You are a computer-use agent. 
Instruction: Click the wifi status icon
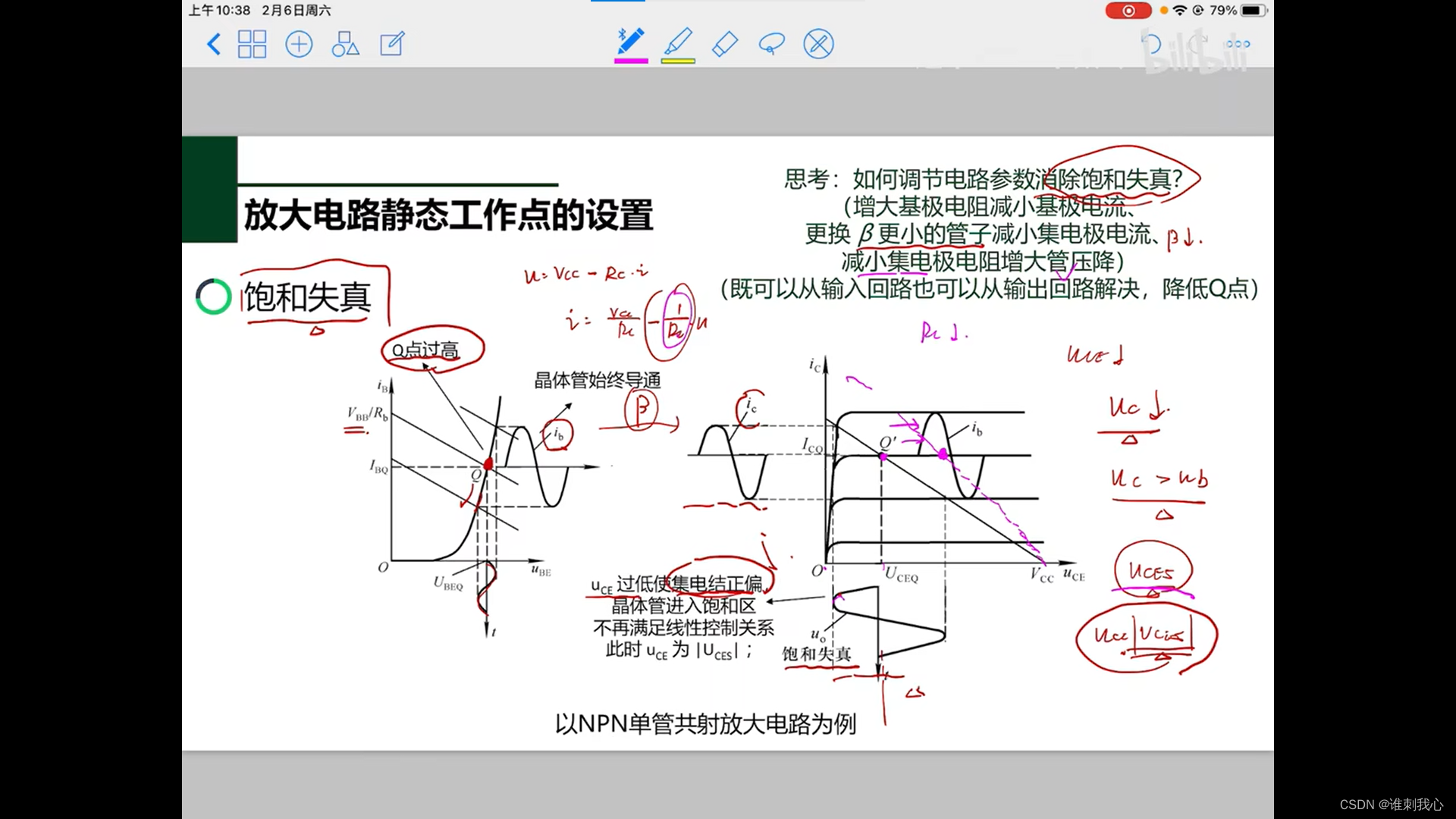coord(1179,11)
